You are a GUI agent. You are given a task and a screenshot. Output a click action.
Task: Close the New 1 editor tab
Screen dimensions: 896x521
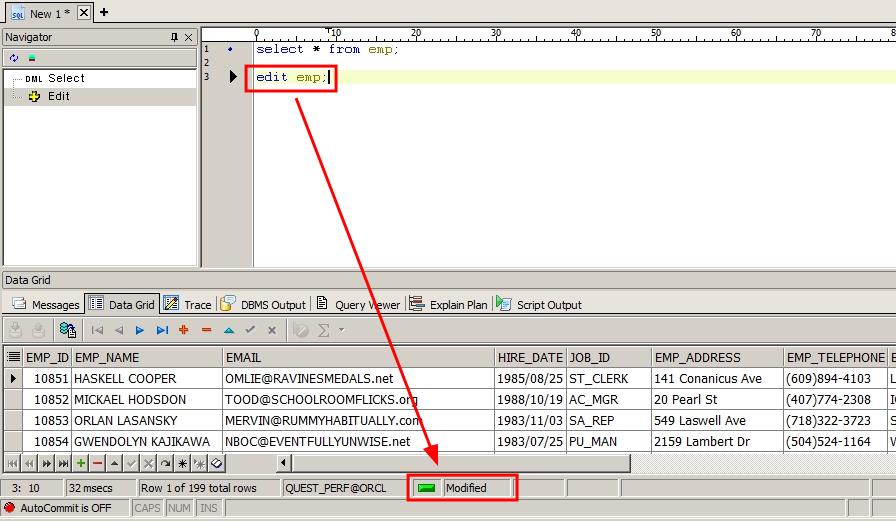pos(84,13)
